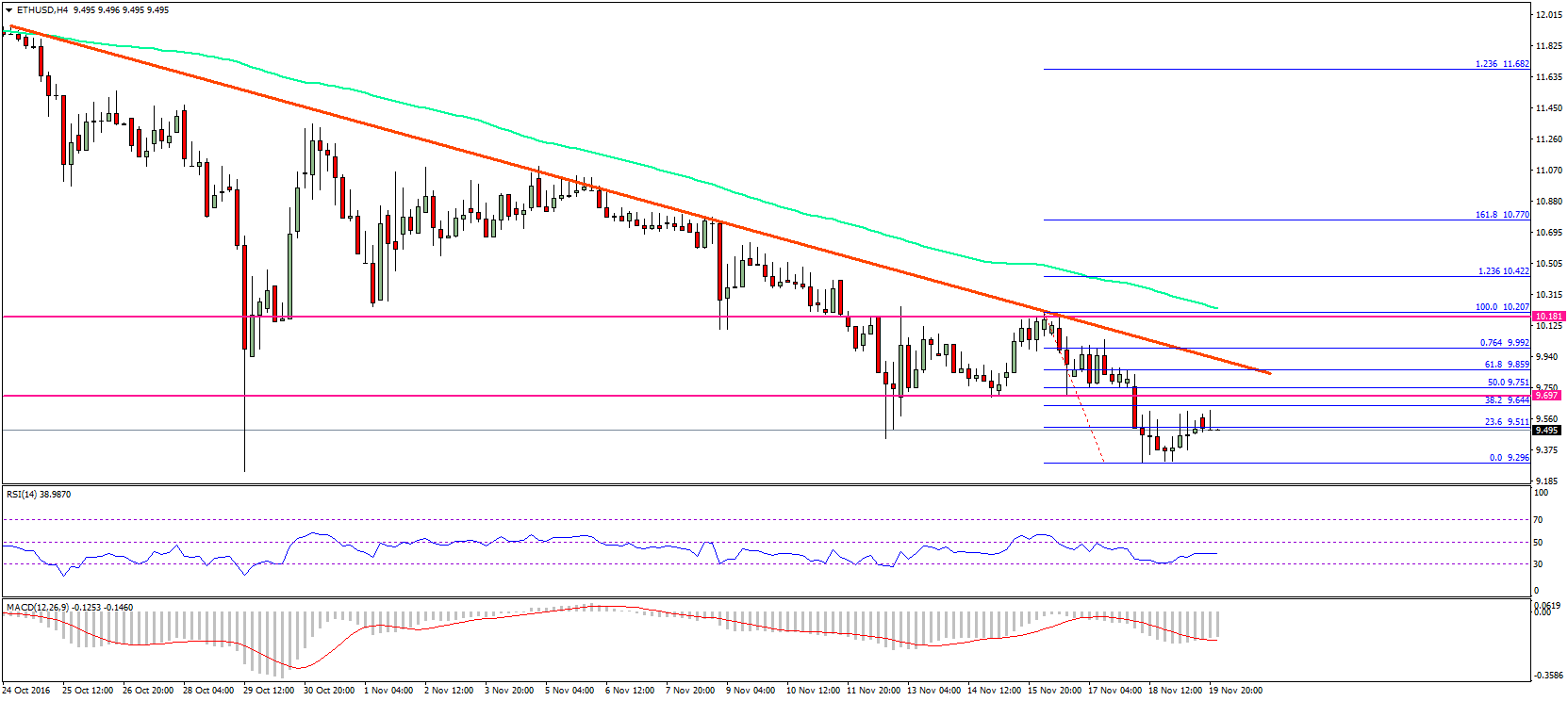
Task: Click the 29 Oct 12:00 time label
Action: tap(269, 691)
